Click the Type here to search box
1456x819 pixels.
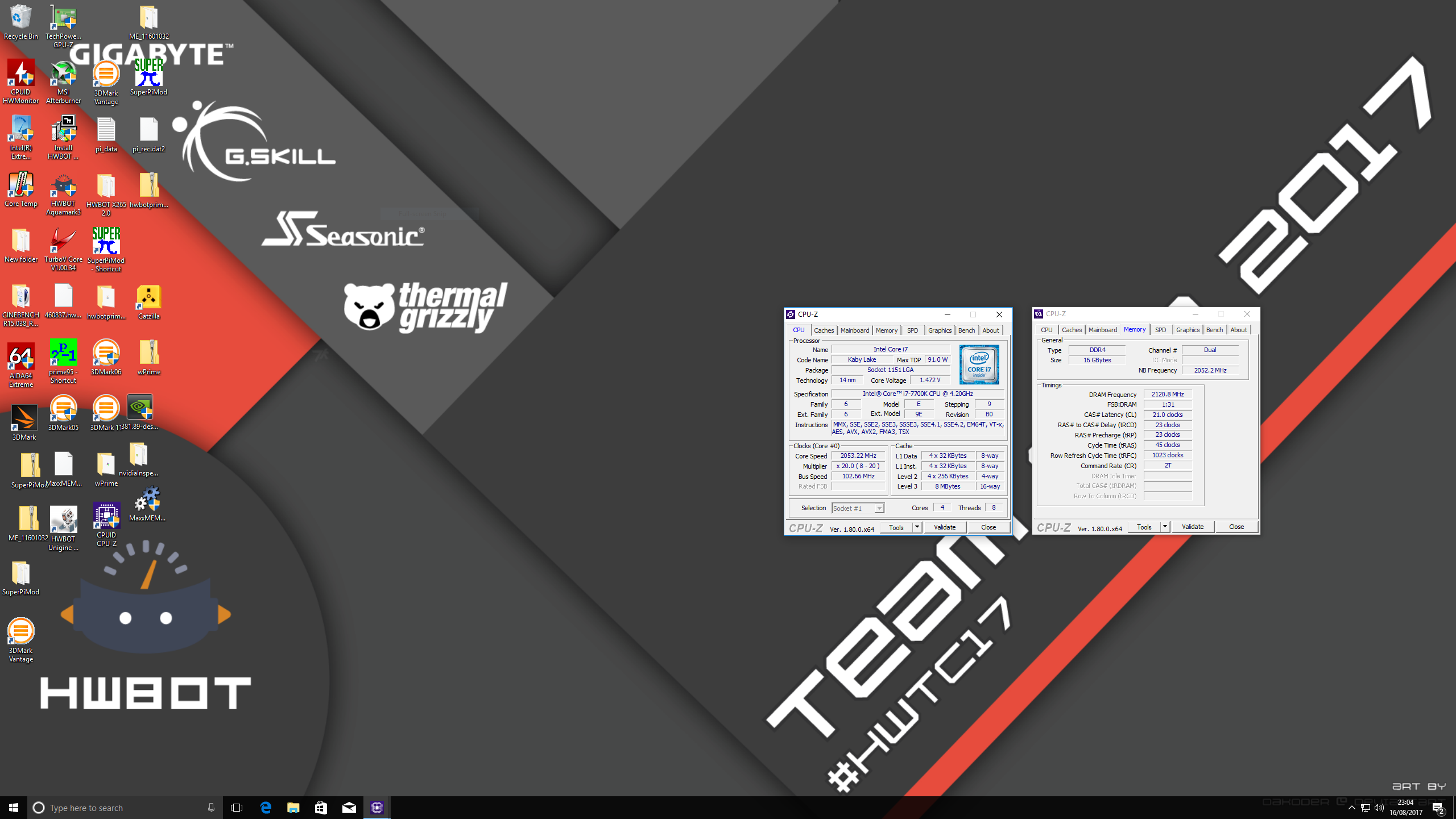(125, 808)
